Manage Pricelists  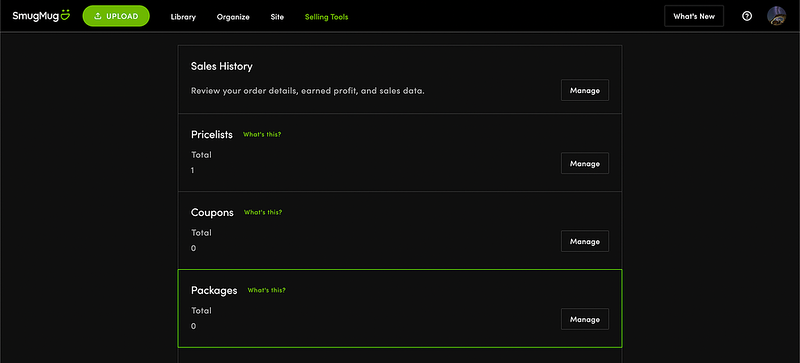click(x=585, y=163)
